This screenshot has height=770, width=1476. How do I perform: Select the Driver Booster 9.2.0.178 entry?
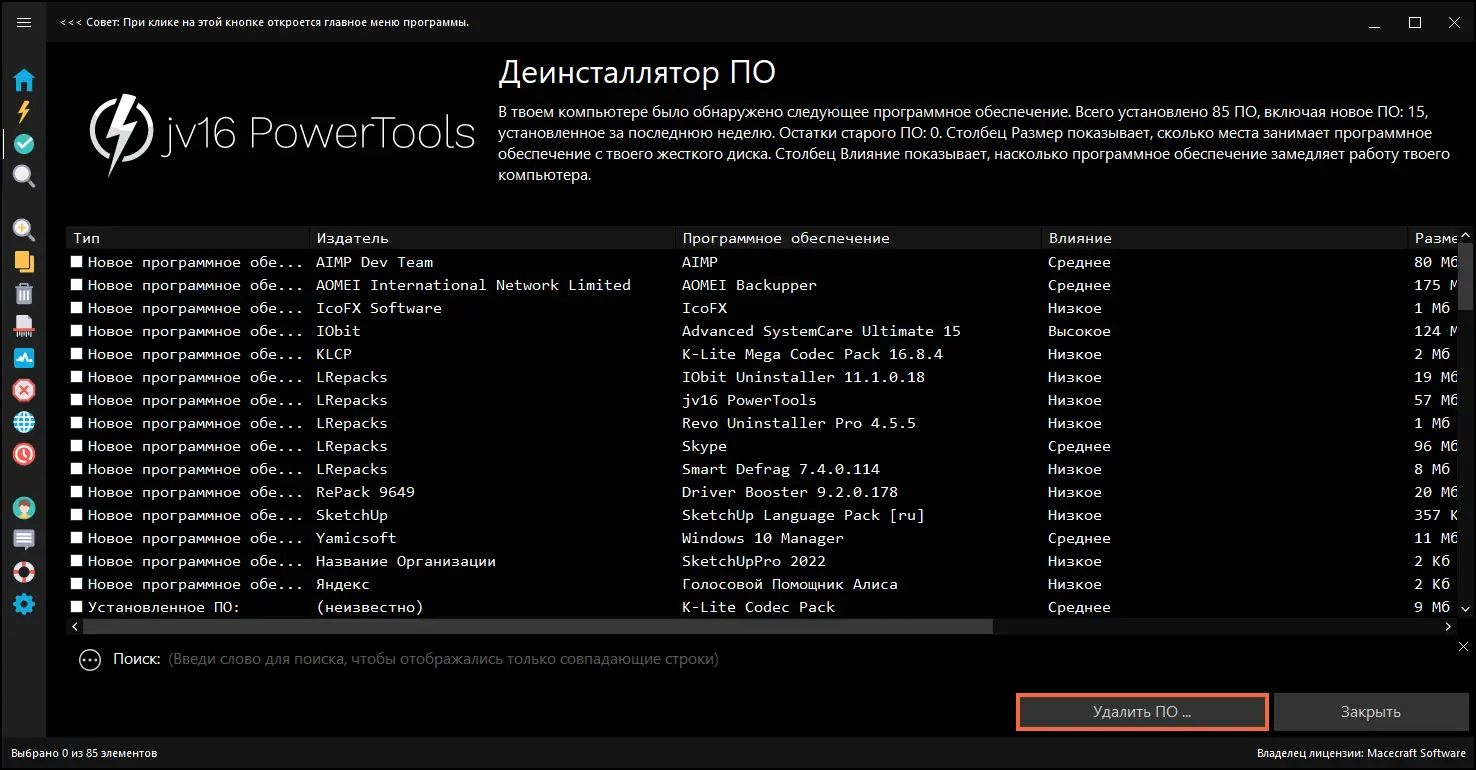pos(790,492)
